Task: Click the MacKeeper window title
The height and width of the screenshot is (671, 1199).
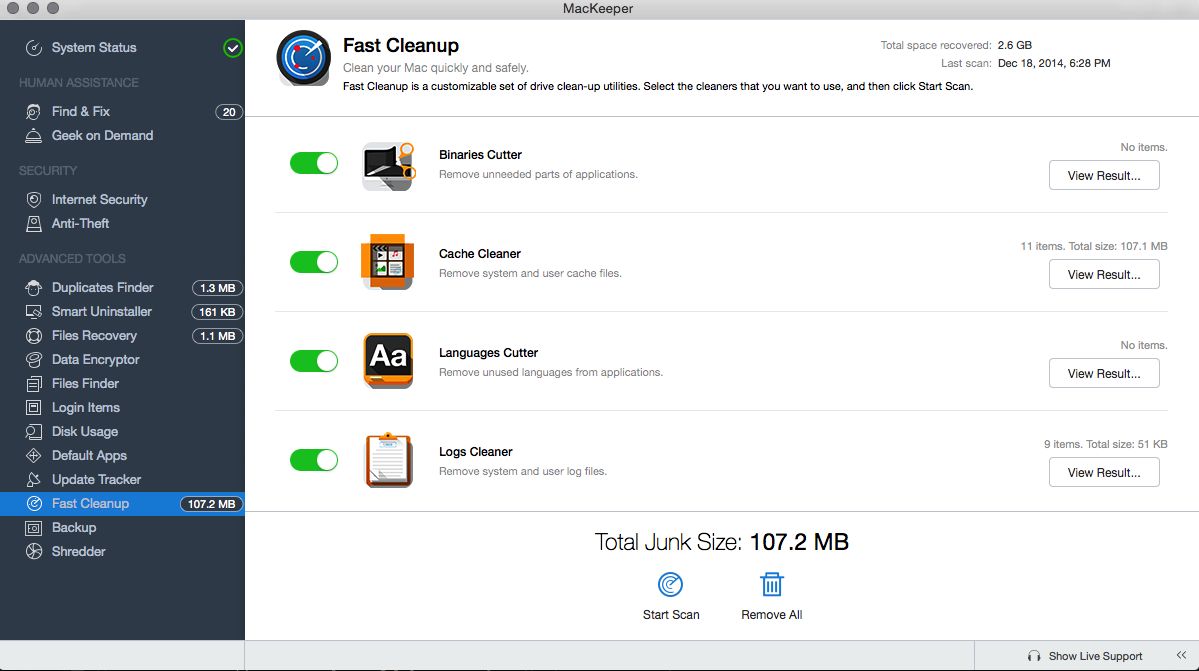Action: (x=598, y=9)
